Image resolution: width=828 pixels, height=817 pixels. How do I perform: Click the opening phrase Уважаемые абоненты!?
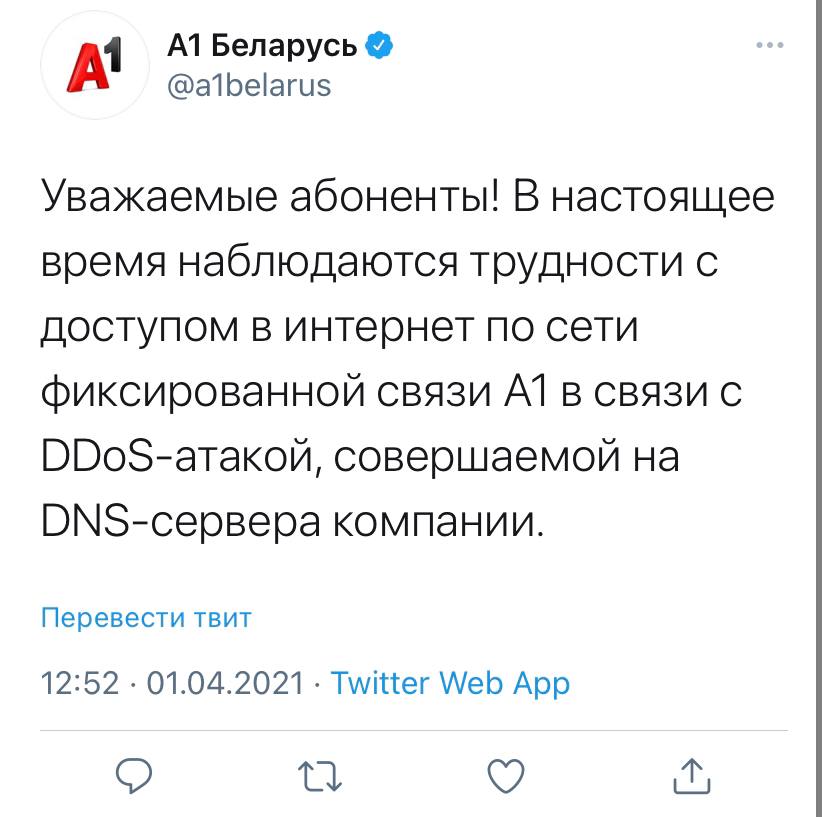point(270,196)
